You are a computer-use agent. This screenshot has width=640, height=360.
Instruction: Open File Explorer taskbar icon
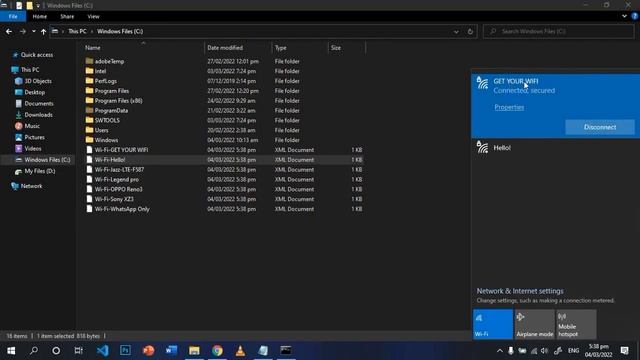coord(194,350)
